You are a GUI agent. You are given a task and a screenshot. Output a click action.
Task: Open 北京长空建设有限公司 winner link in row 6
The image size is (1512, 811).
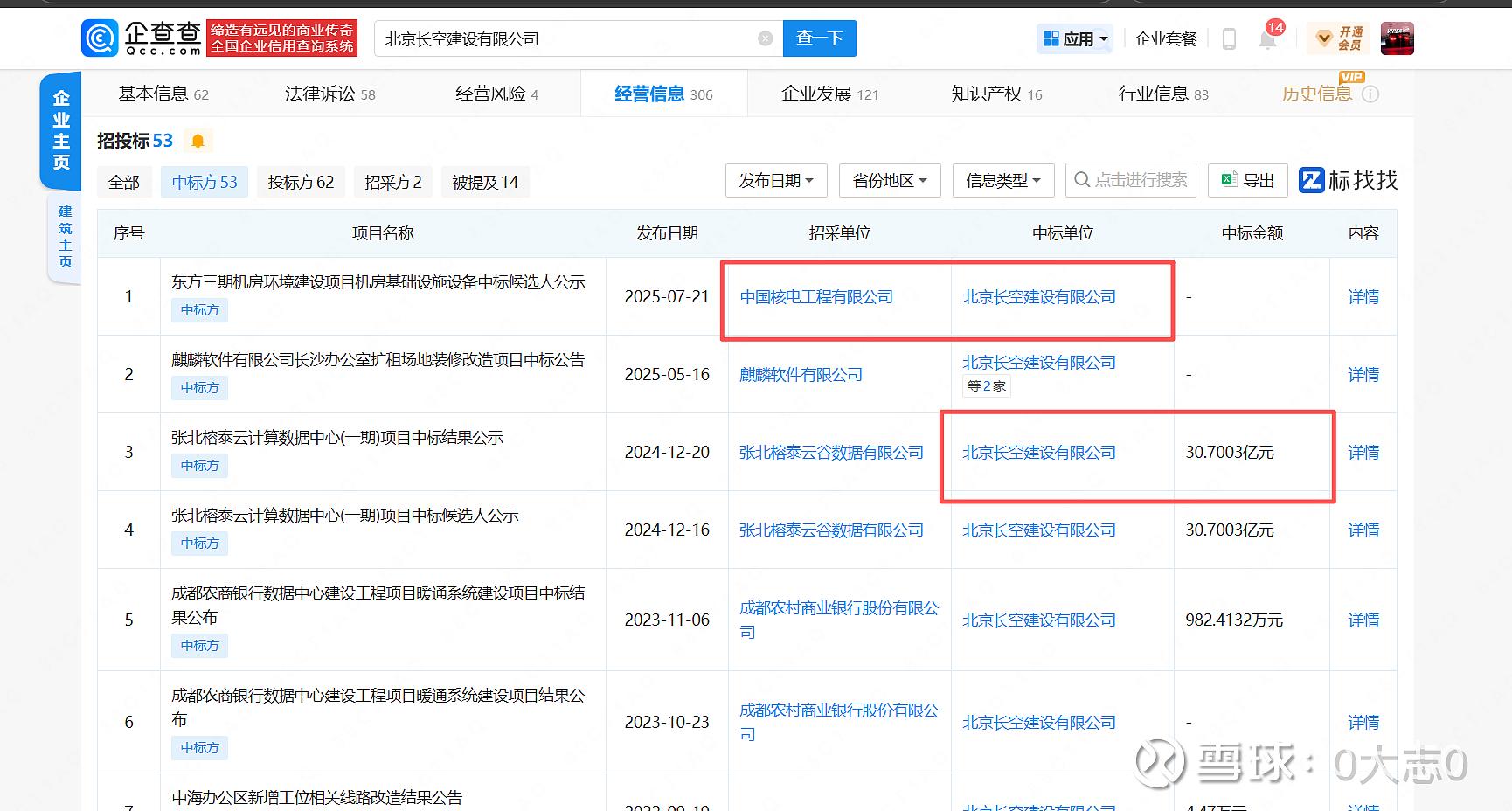pos(1039,723)
